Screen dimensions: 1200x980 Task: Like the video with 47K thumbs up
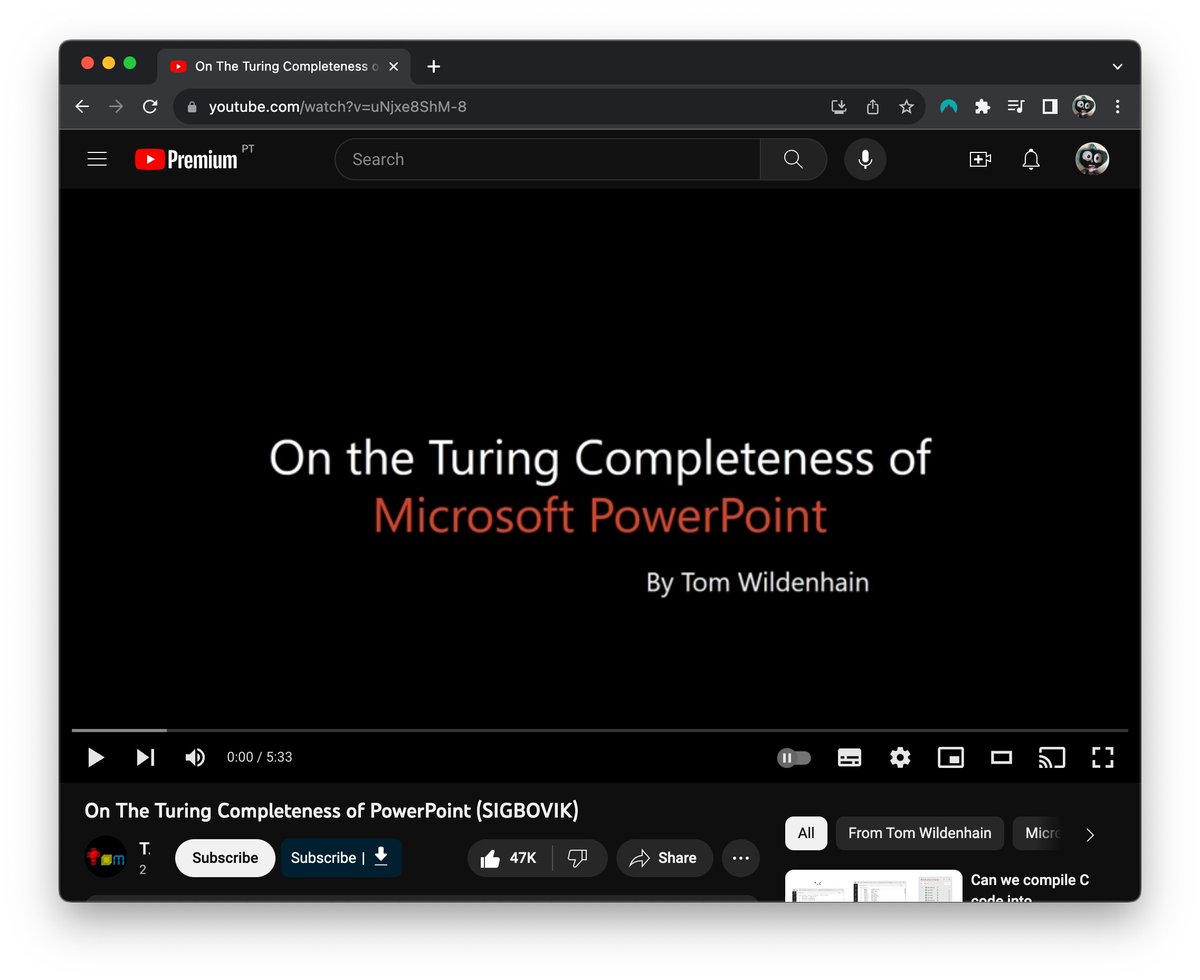coord(509,858)
